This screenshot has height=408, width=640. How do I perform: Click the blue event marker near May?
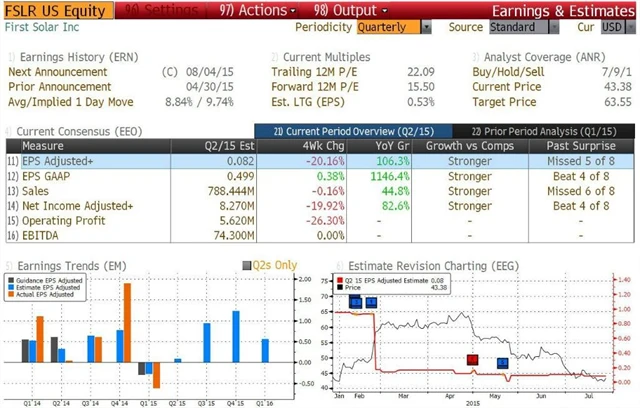pyautogui.click(x=502, y=364)
